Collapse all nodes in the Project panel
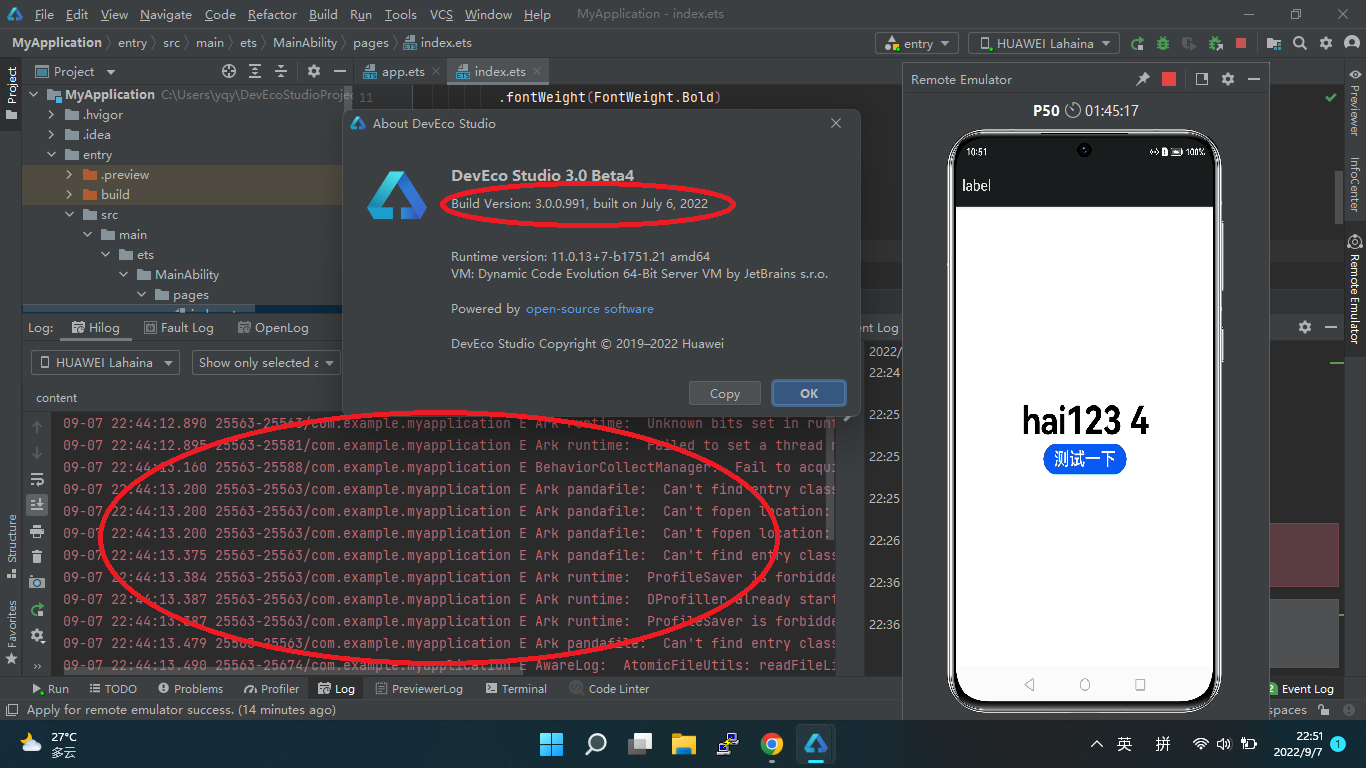The image size is (1366, 768). 281,71
